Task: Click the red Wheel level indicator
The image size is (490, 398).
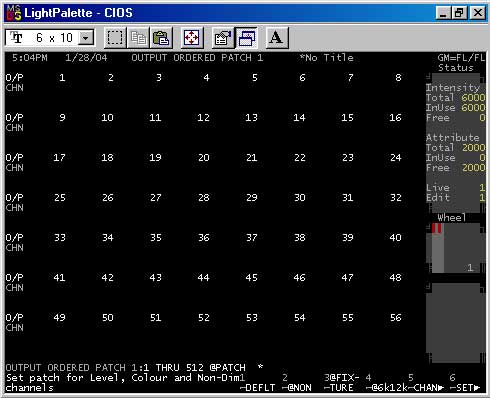Action: point(437,228)
